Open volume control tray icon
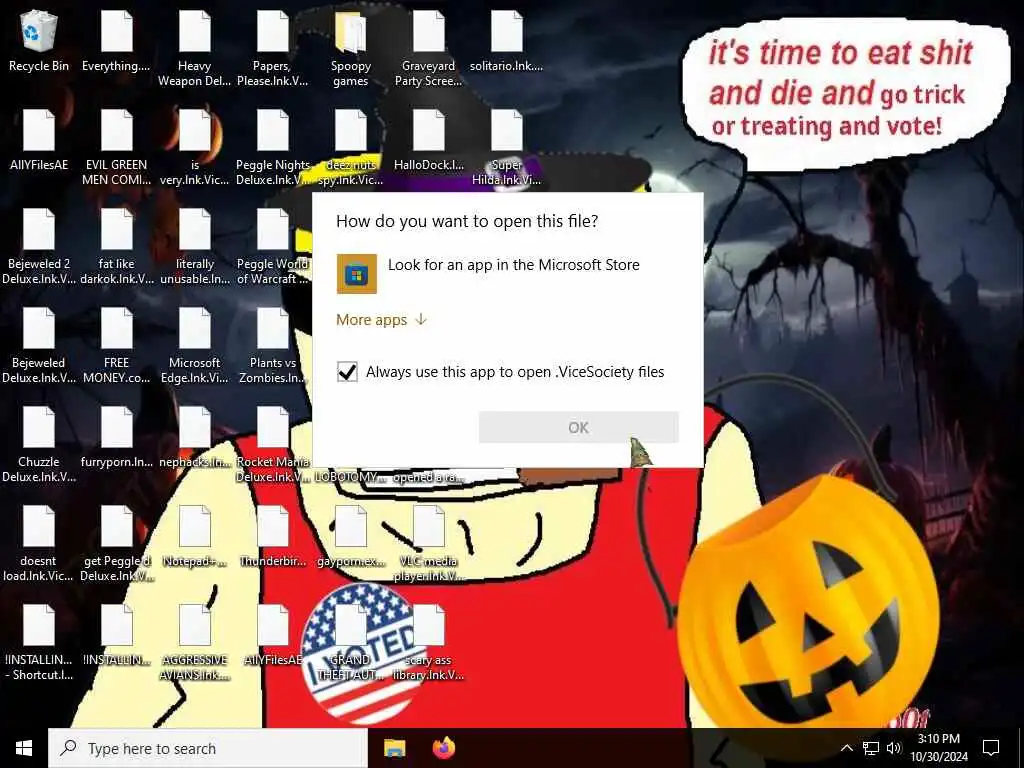 point(894,748)
